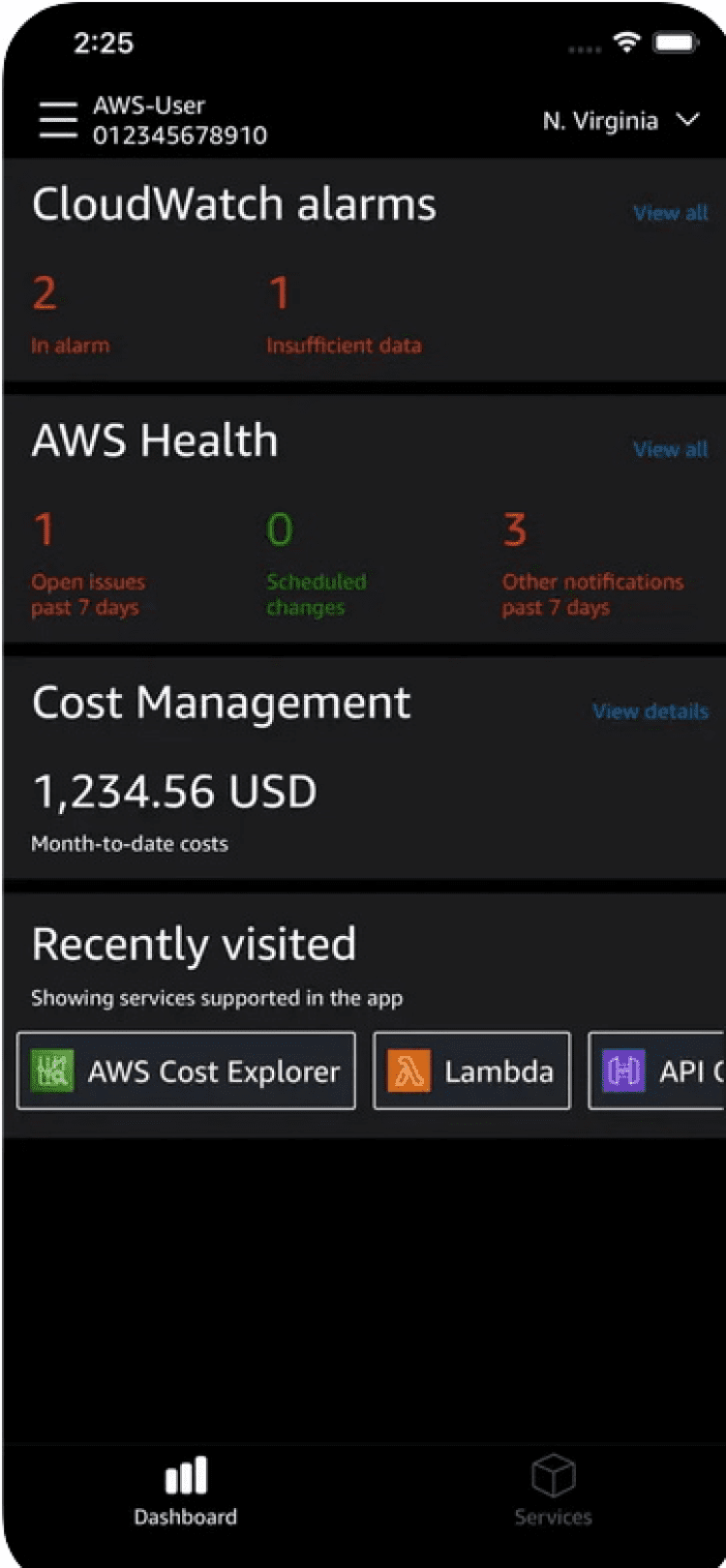Tap the orange Lambda icon
Image resolution: width=726 pixels, height=1568 pixels.
pos(408,1070)
